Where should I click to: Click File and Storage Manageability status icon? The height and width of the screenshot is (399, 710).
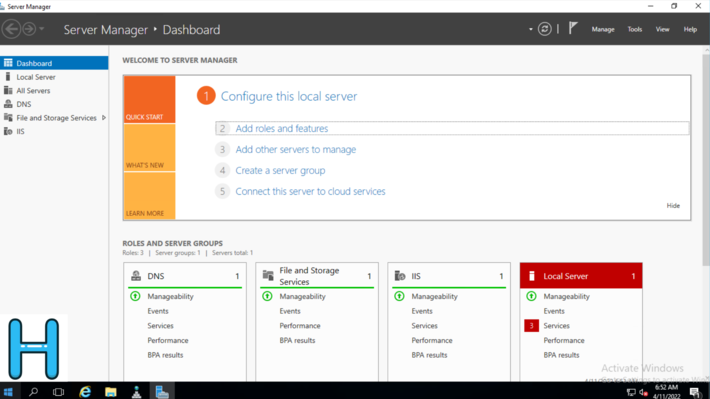pos(267,296)
